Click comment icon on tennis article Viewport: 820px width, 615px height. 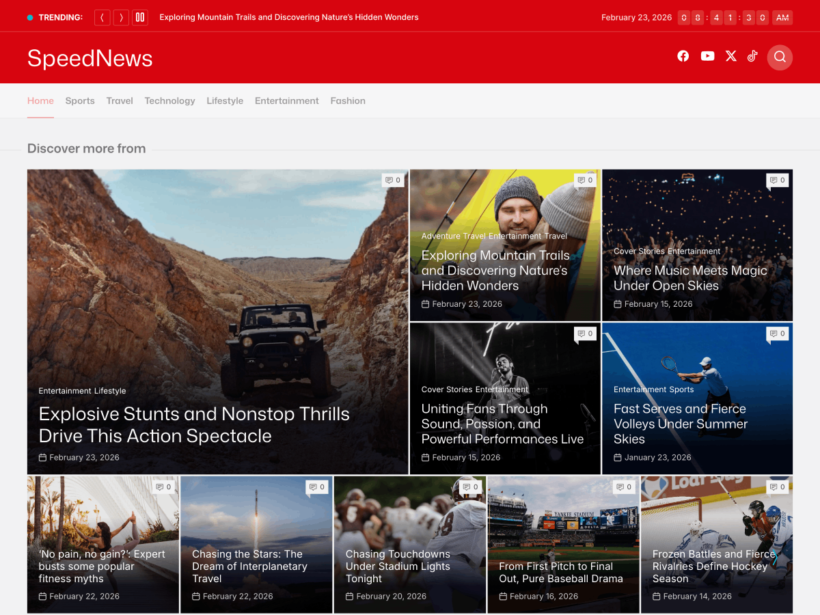(x=778, y=334)
